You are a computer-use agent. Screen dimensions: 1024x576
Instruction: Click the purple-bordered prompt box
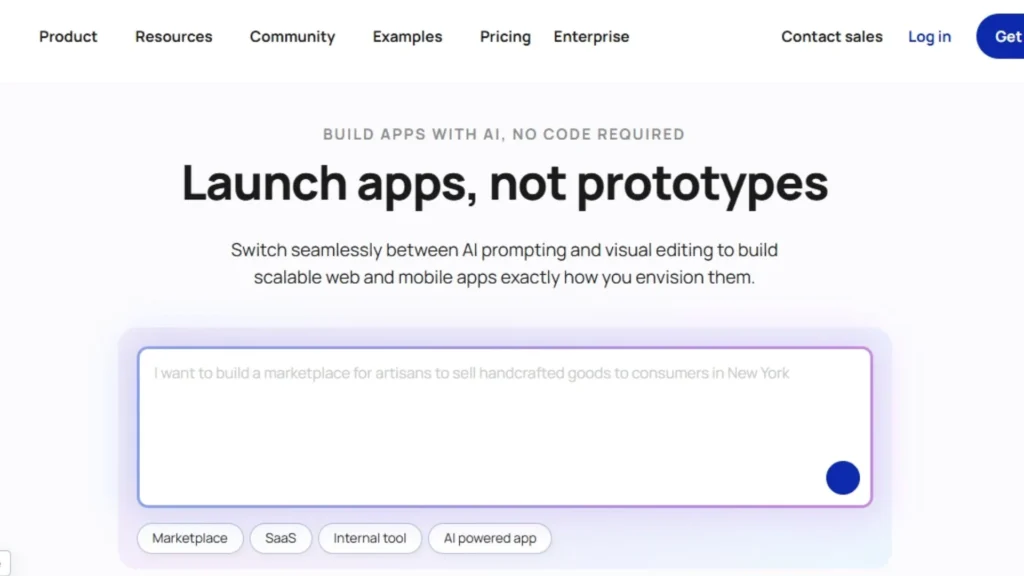(x=505, y=425)
